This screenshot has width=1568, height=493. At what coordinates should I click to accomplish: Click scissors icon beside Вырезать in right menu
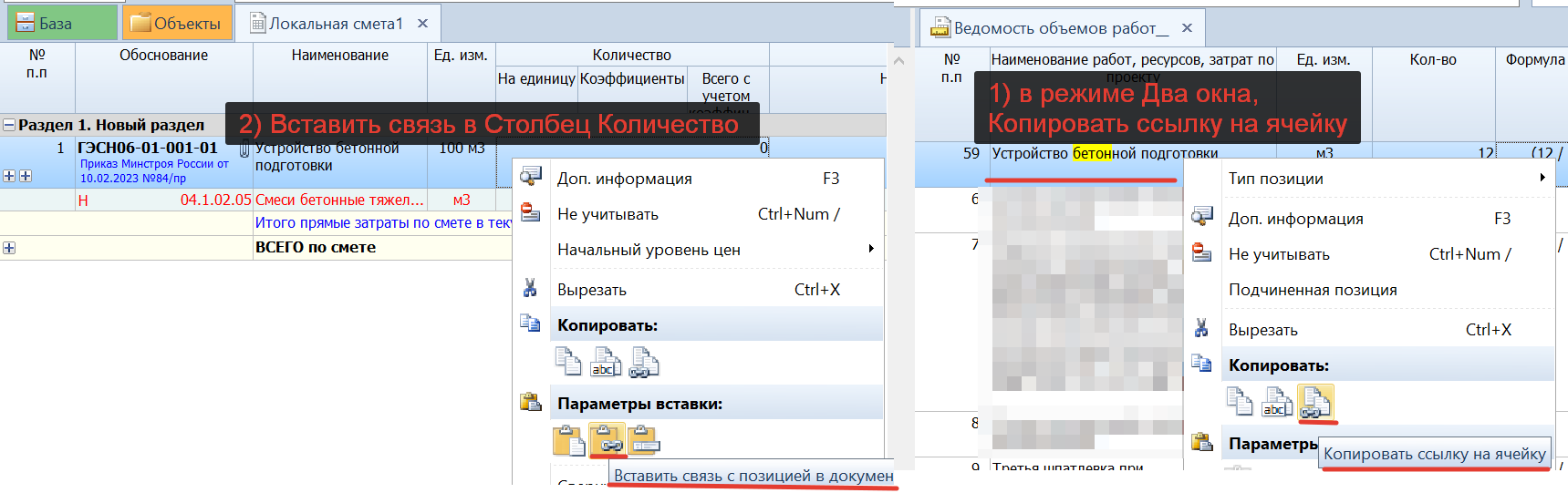1201,329
